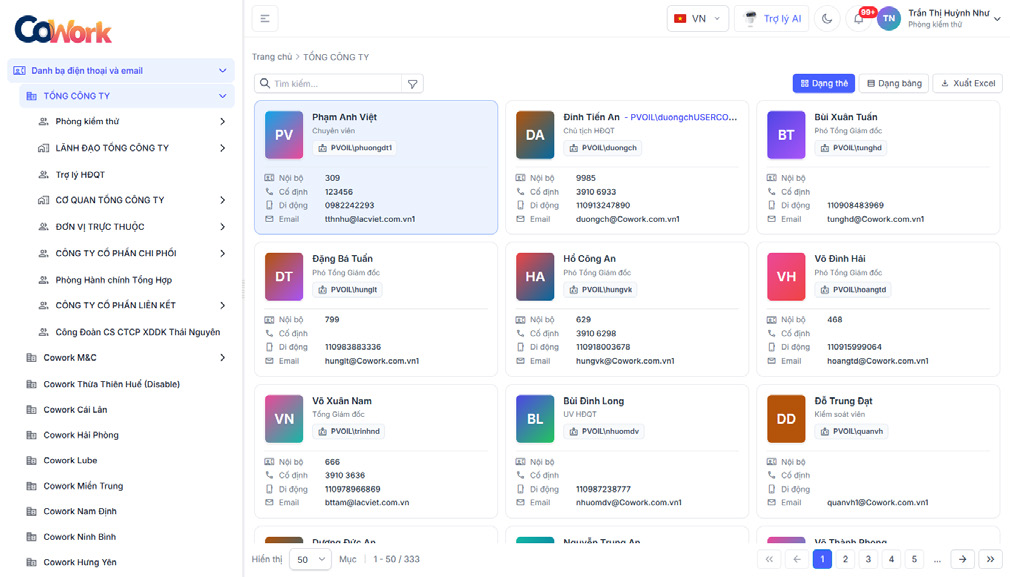Click email duongch@Cowork.com.vn1

pos(628,219)
